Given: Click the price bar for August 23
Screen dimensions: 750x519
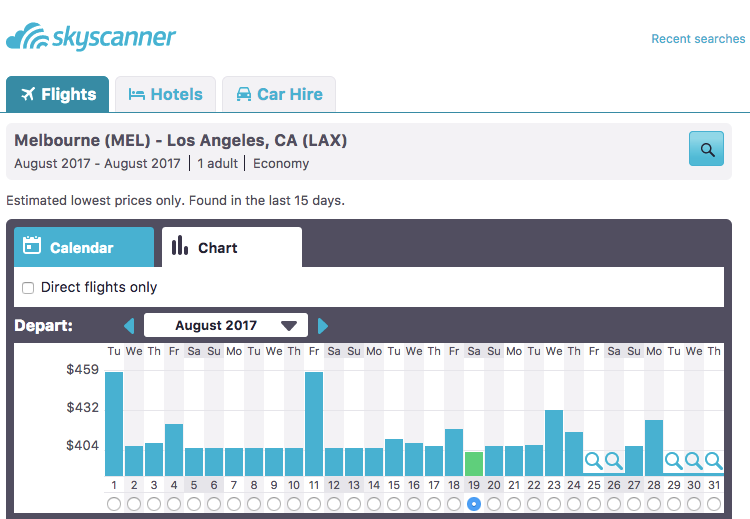Looking at the screenshot, I should click(554, 443).
